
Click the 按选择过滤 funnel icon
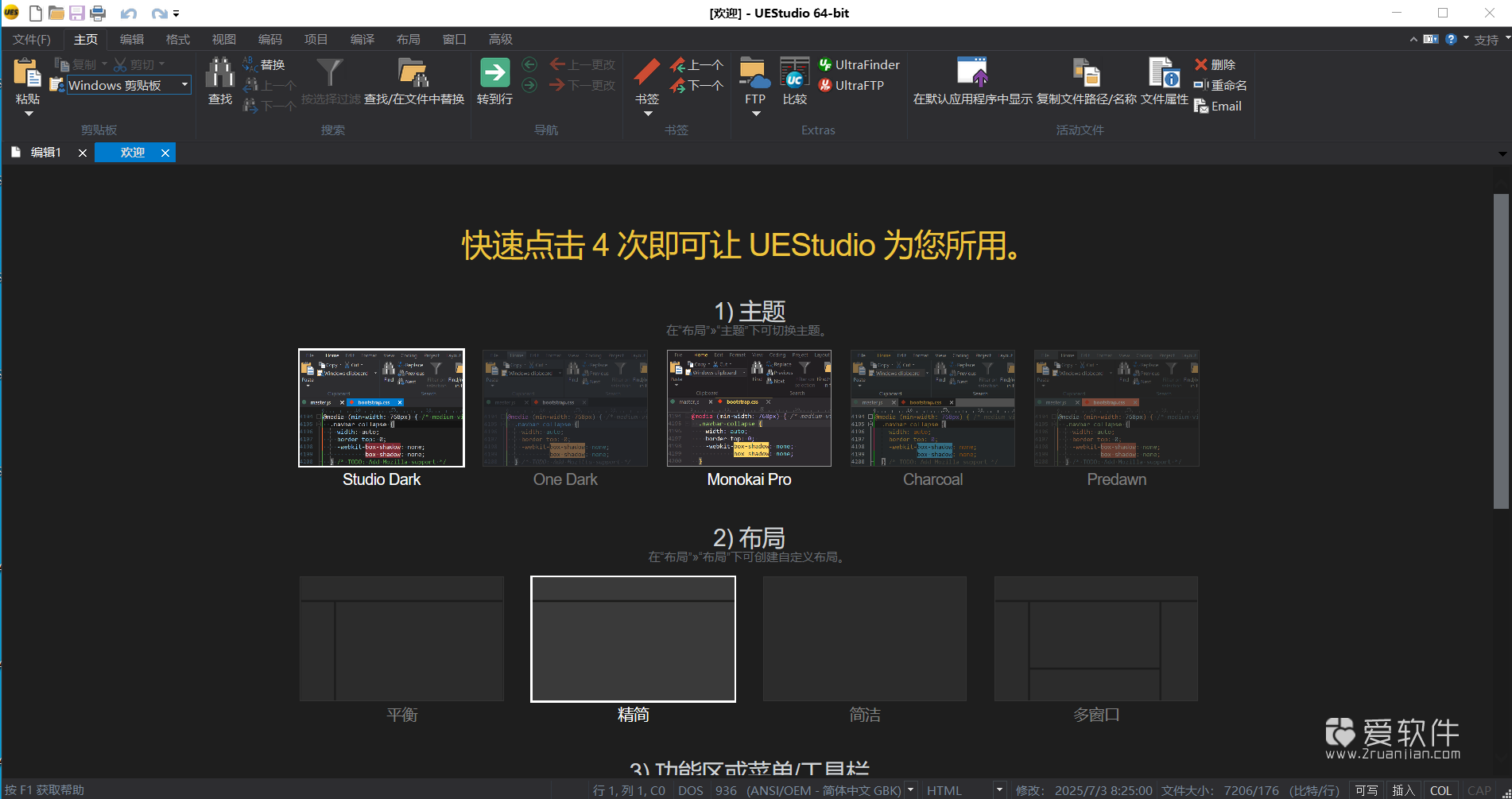pos(330,73)
